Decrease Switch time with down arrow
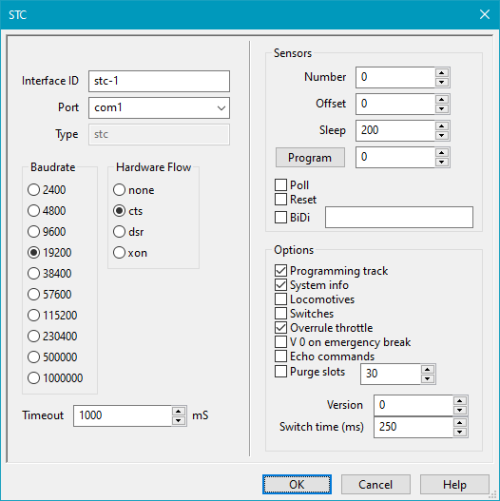Image resolution: width=500 pixels, height=501 pixels. [x=460, y=432]
